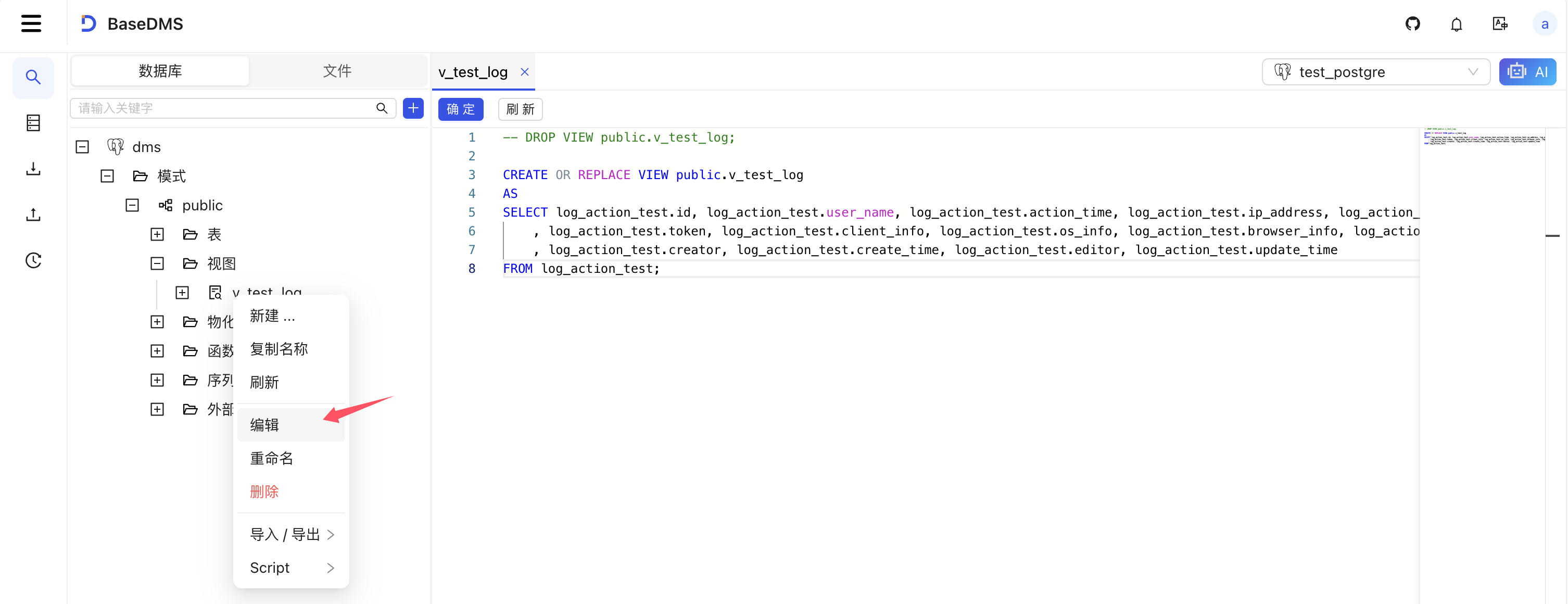Click the magnifier in the keyword search box
Screen dimensions: 1568x604
point(382,108)
